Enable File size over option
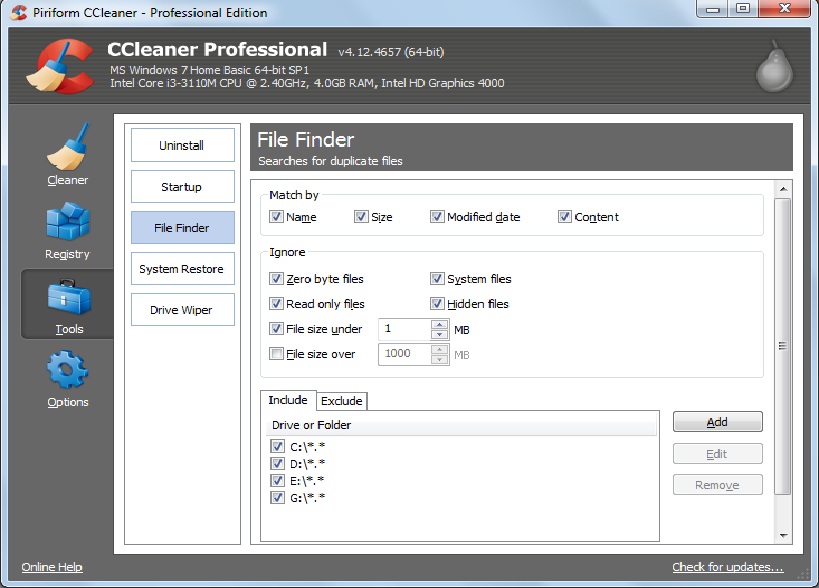The height and width of the screenshot is (588, 819). point(276,354)
